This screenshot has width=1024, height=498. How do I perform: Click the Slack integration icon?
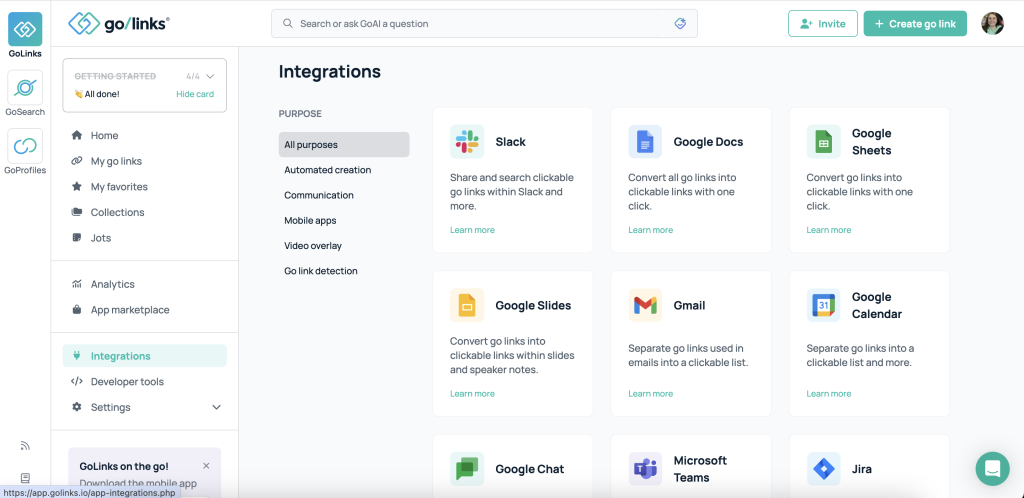(x=467, y=142)
